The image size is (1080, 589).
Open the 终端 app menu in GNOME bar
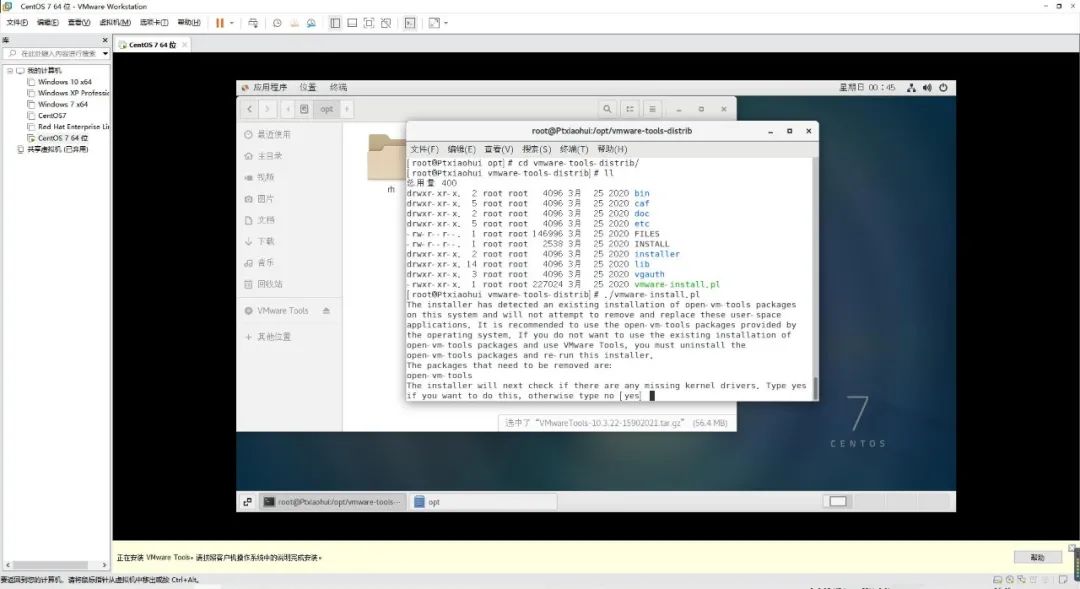(x=338, y=87)
